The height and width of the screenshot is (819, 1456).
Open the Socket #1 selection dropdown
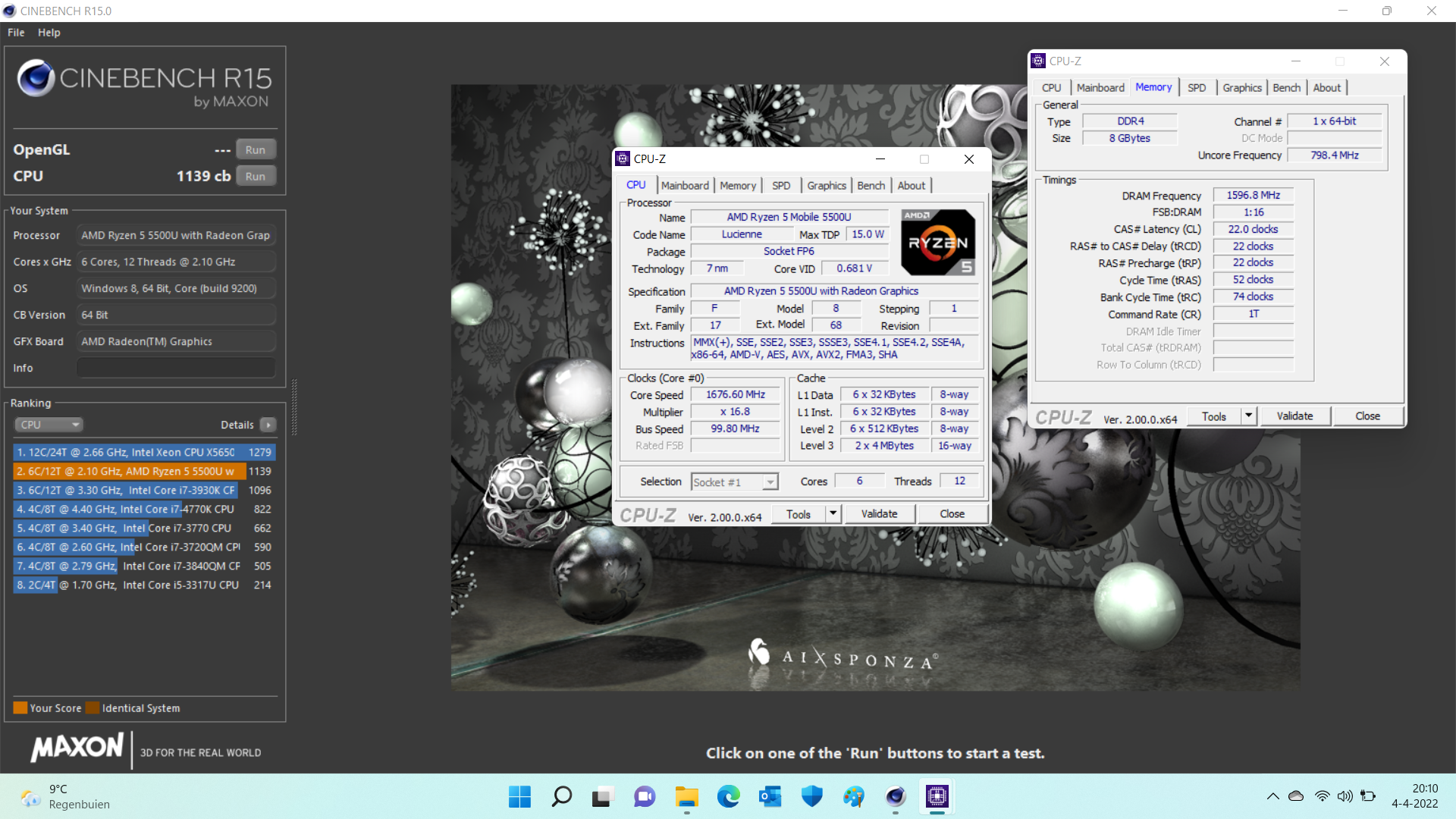(735, 482)
